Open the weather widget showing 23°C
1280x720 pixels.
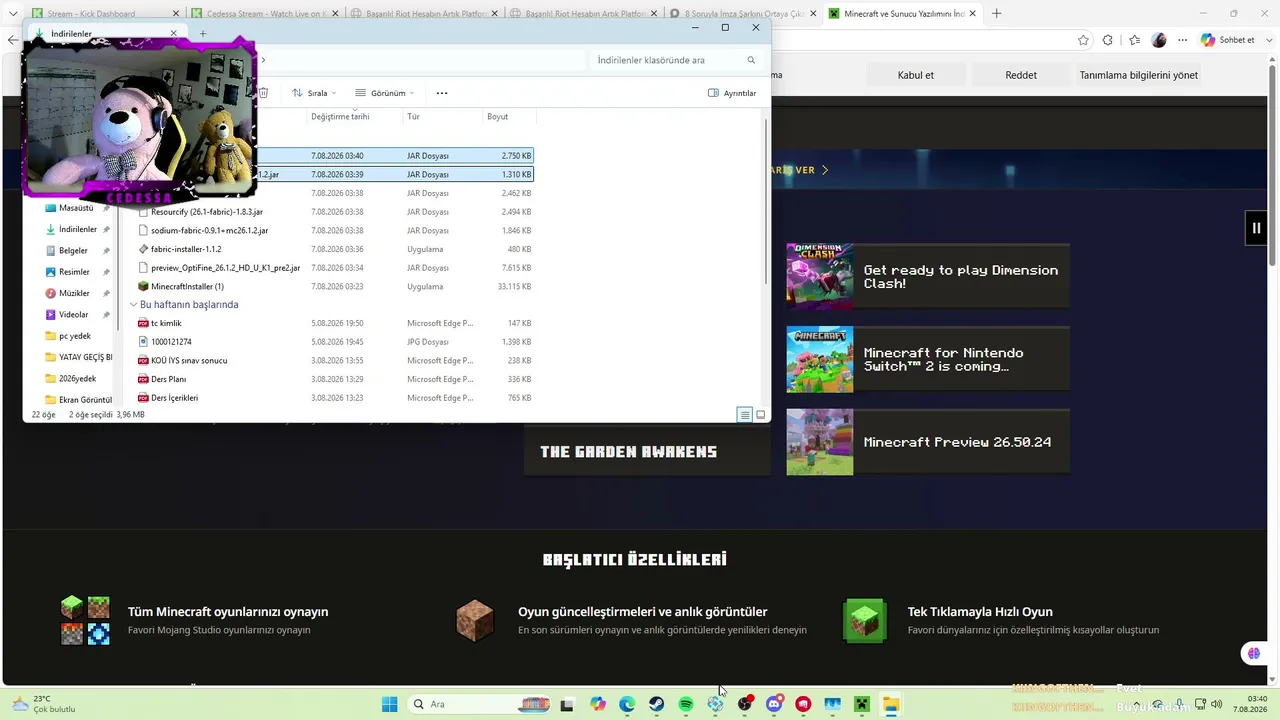click(x=43, y=704)
